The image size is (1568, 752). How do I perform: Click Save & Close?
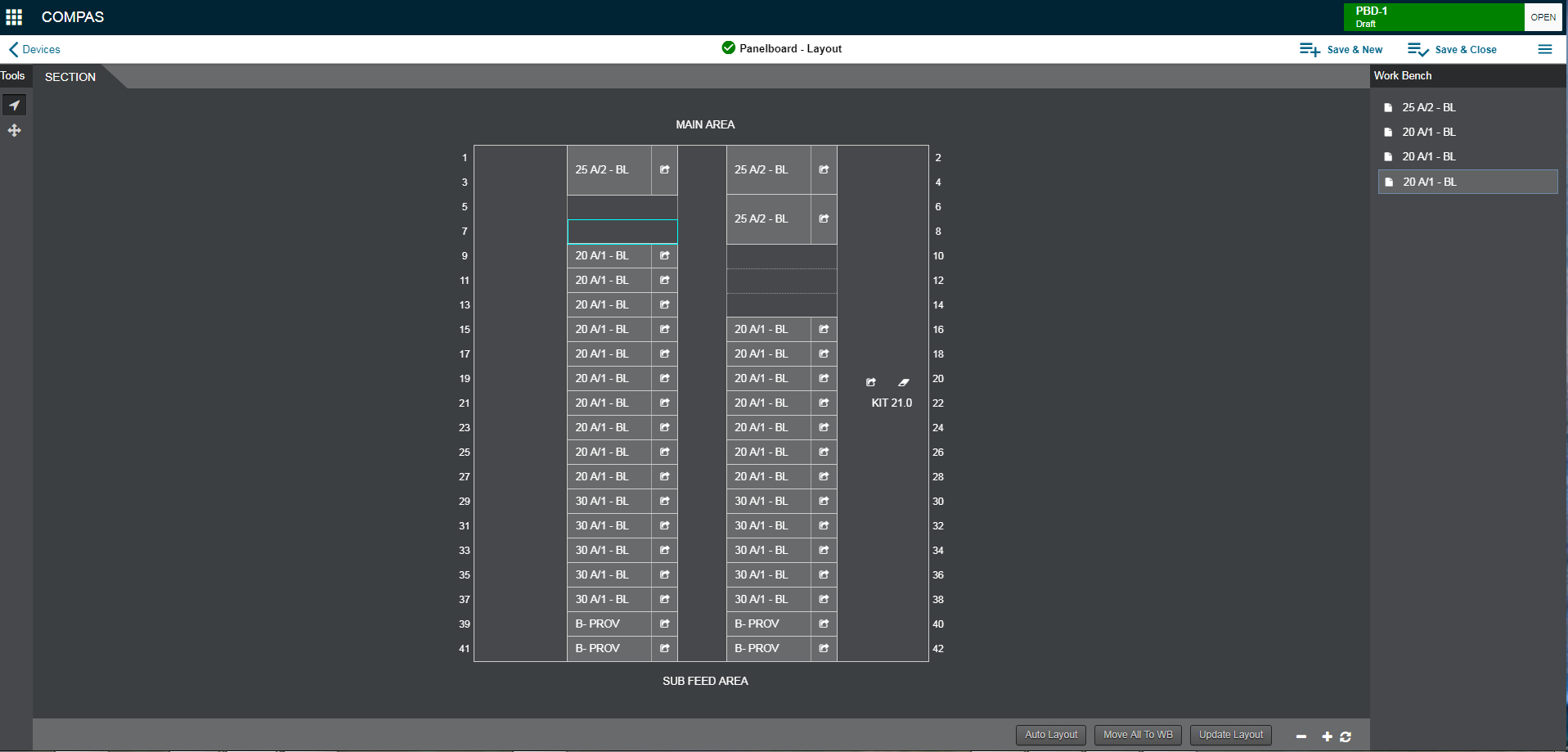1453,50
